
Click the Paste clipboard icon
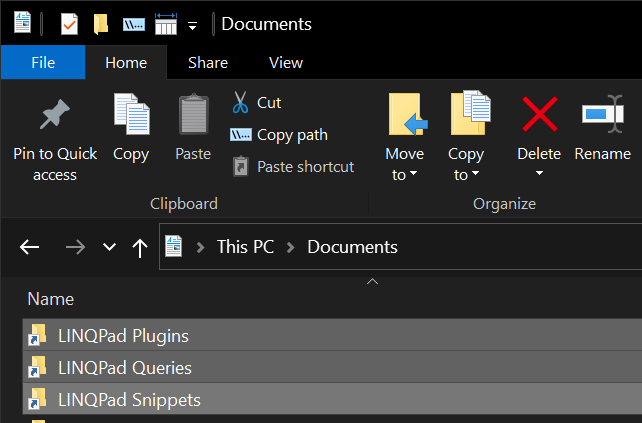click(194, 114)
